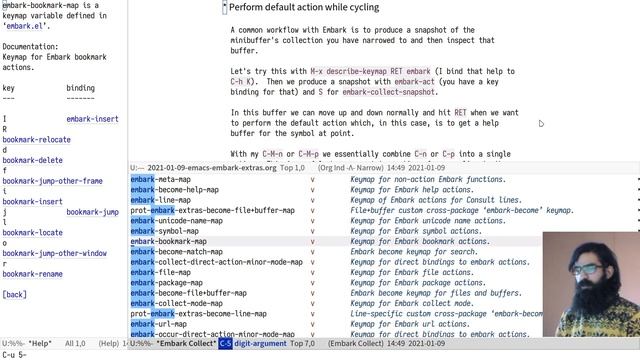Follow the bookmark-rename link
Image resolution: width=640 pixels, height=360 pixels.
click(x=32, y=274)
